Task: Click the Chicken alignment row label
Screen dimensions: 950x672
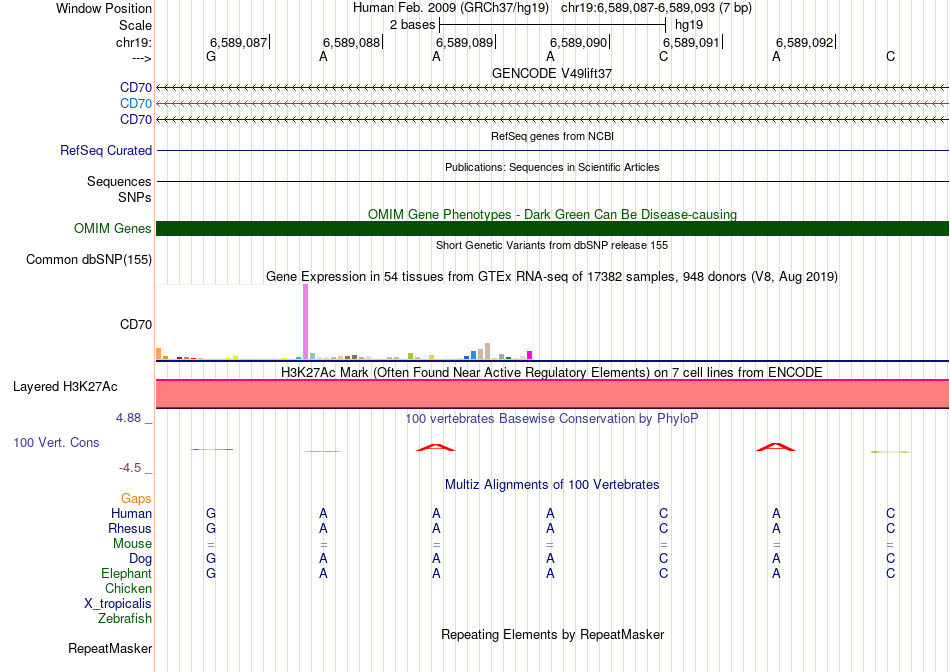Action: 128,588
